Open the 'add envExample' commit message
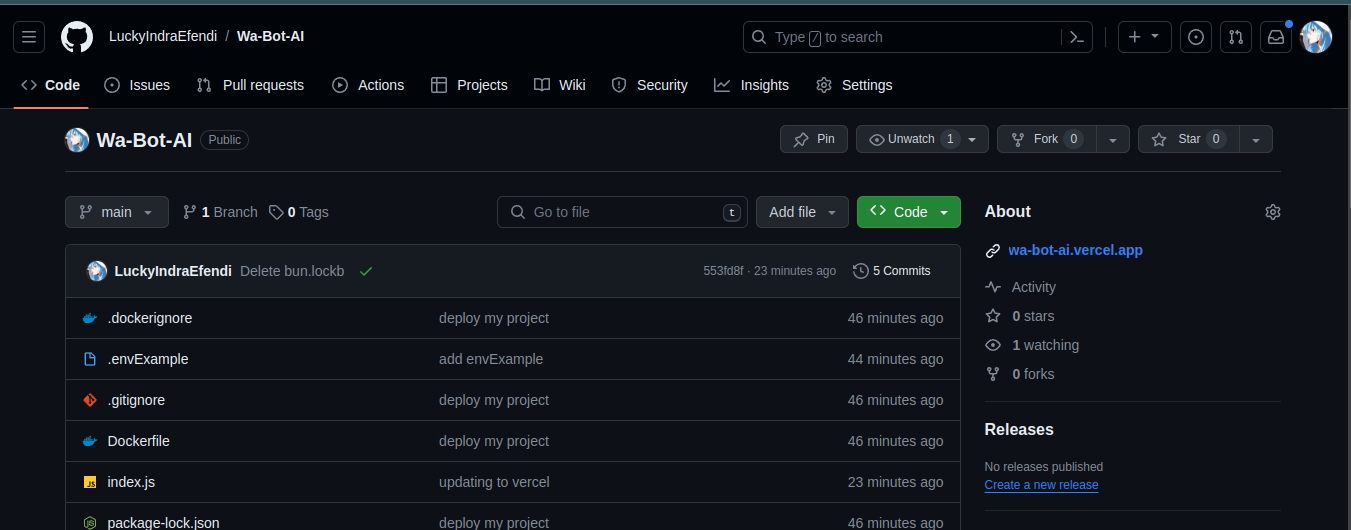 pyautogui.click(x=491, y=359)
